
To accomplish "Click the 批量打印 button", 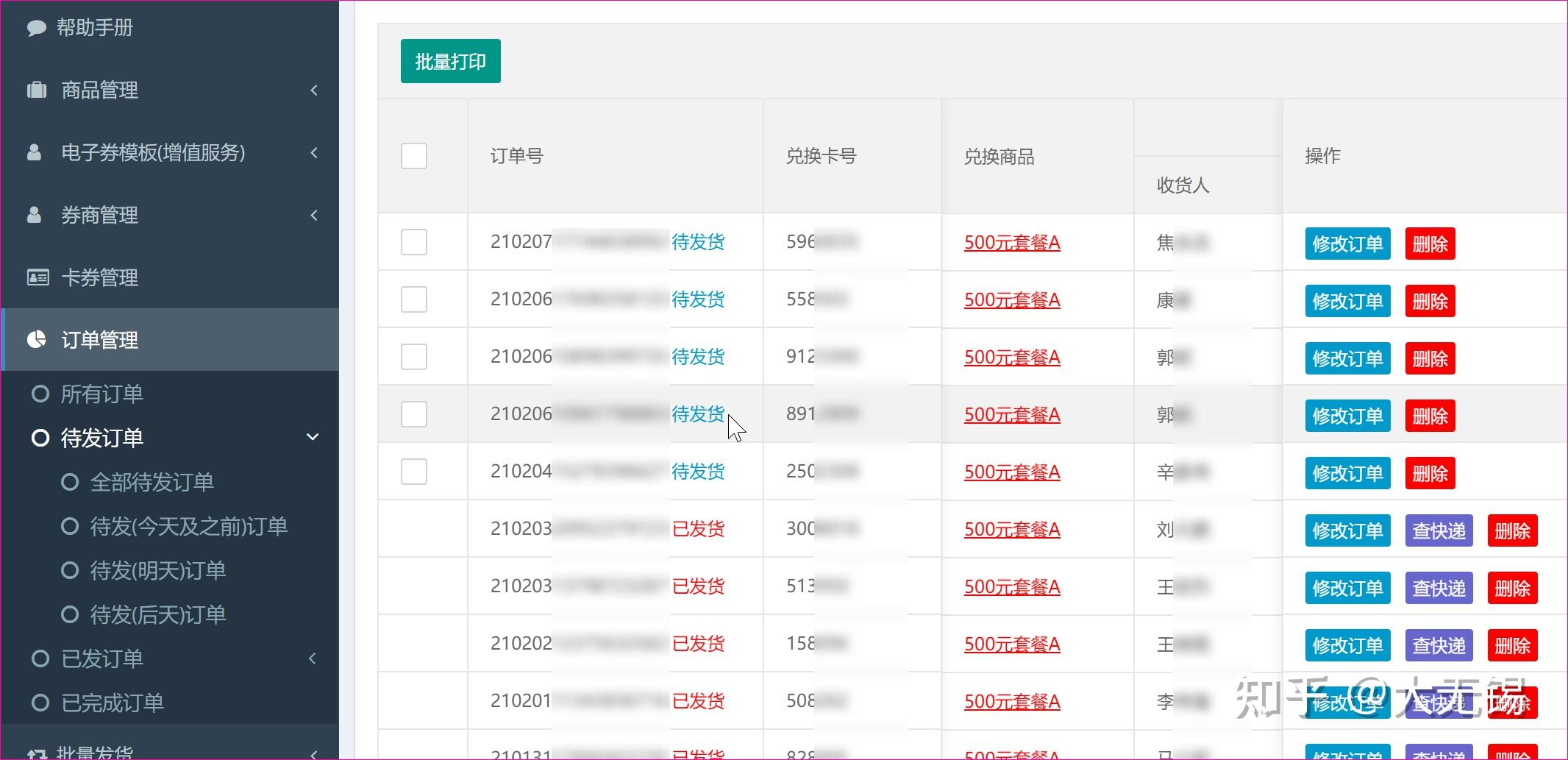I will pos(450,61).
